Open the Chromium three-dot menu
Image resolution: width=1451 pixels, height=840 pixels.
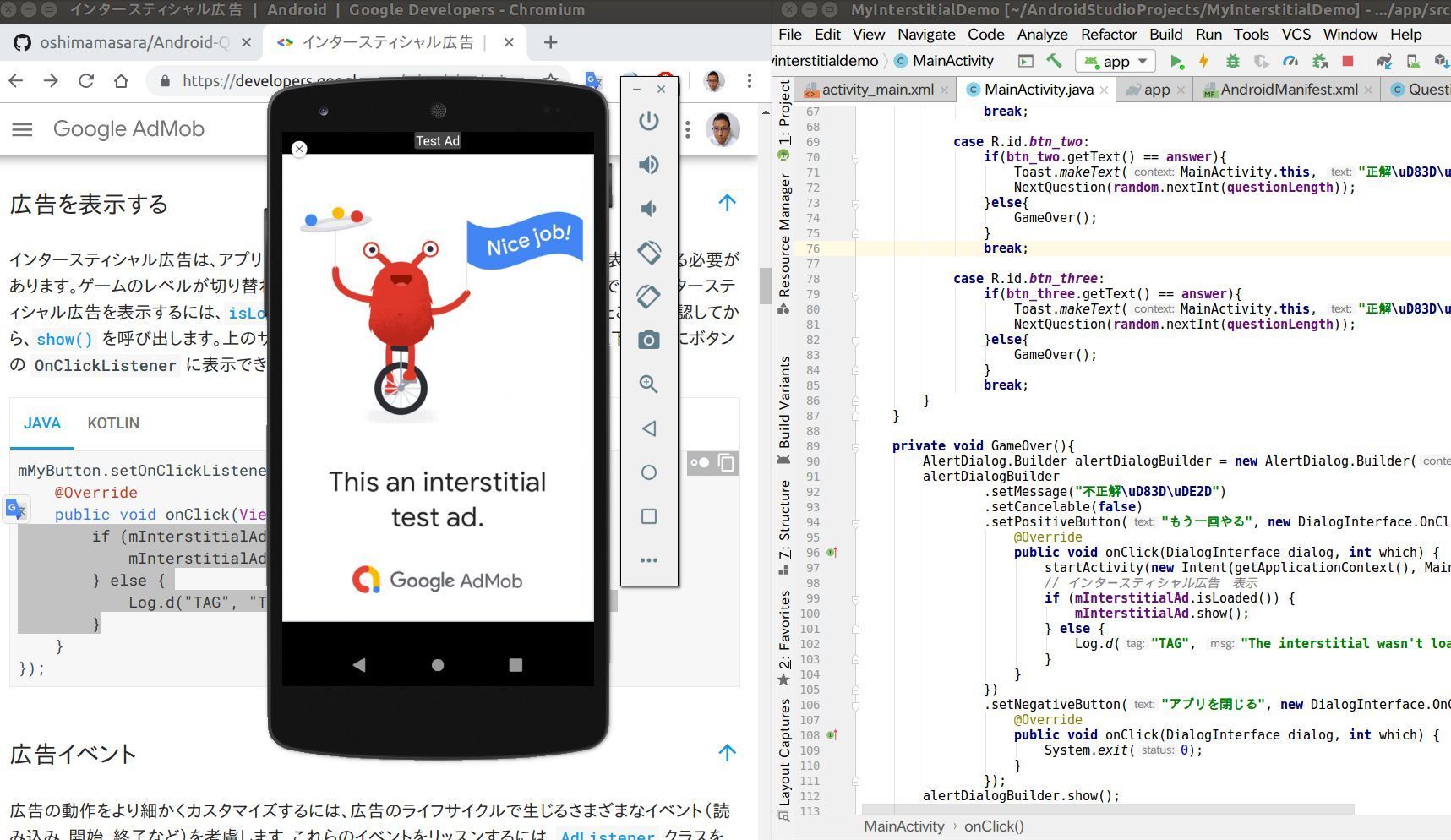pos(750,80)
